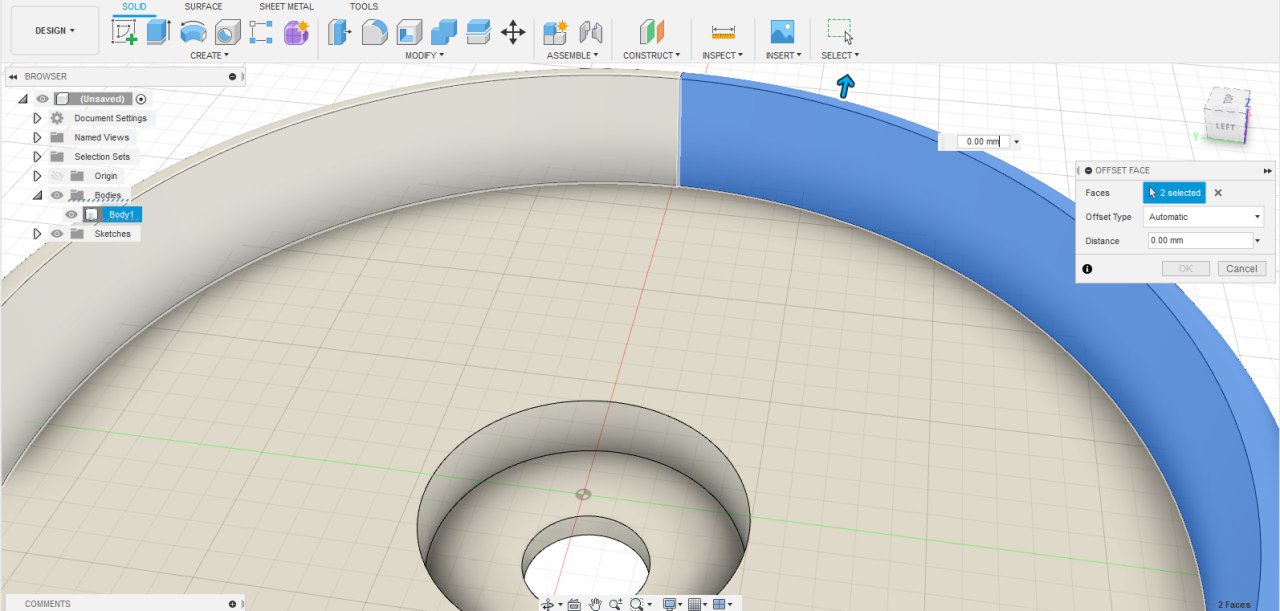Select the Joint tool

pos(591,32)
